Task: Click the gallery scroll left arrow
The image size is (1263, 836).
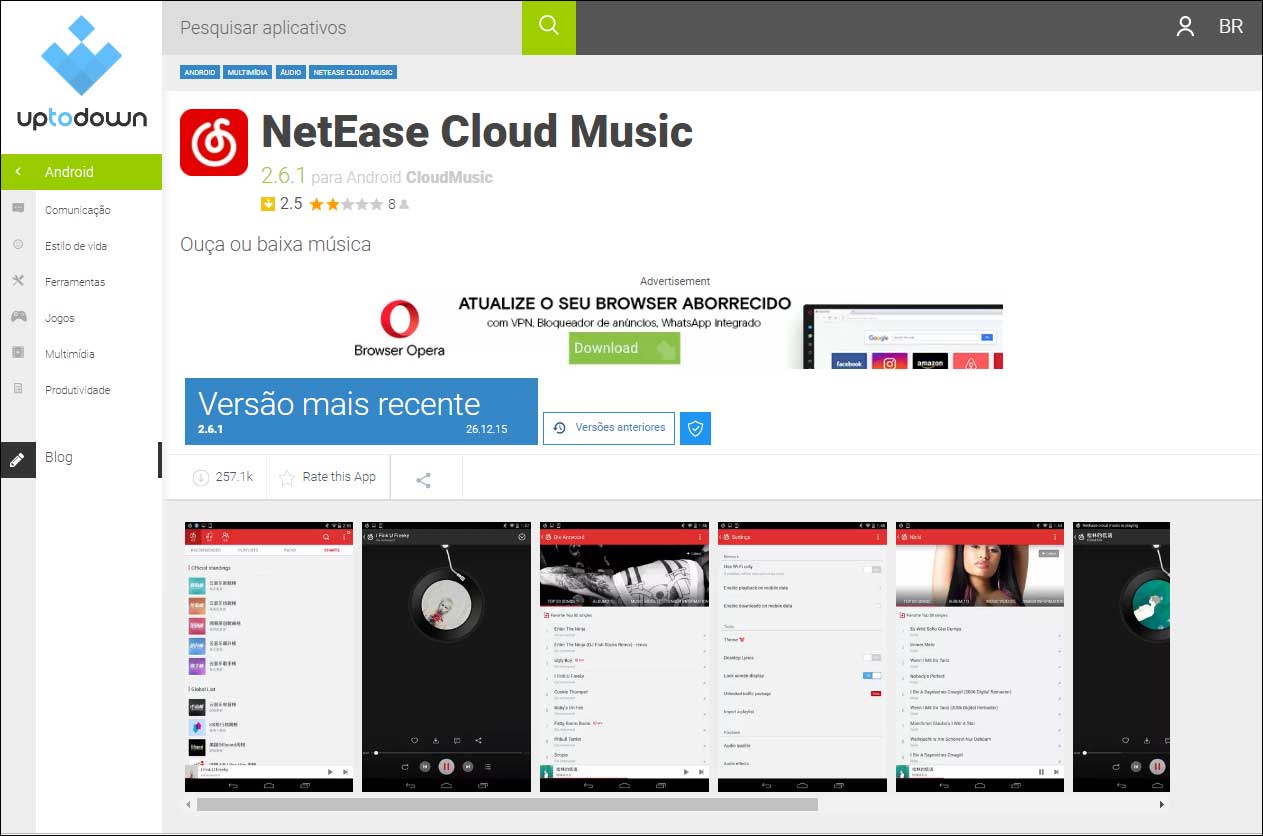Action: pyautogui.click(x=190, y=804)
